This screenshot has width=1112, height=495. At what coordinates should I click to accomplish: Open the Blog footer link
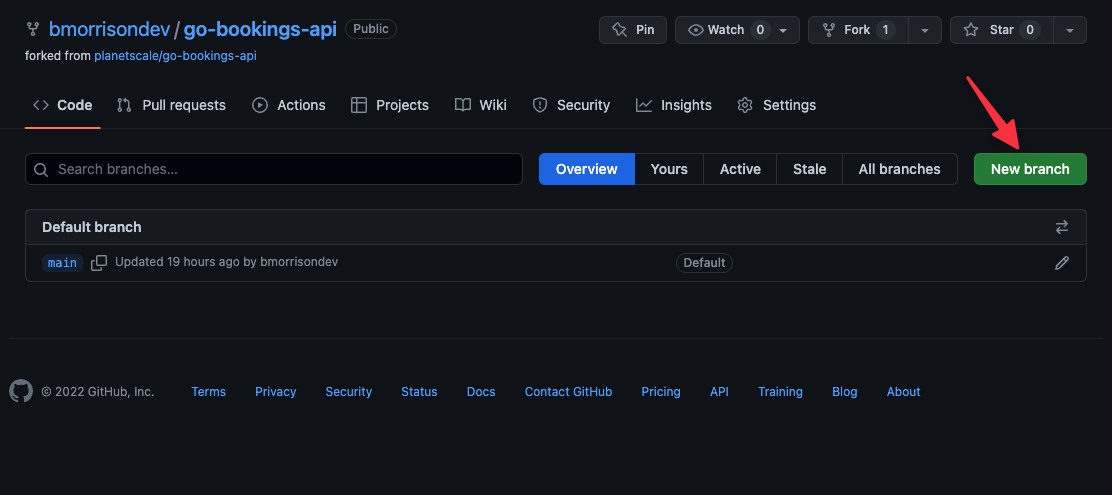(845, 391)
